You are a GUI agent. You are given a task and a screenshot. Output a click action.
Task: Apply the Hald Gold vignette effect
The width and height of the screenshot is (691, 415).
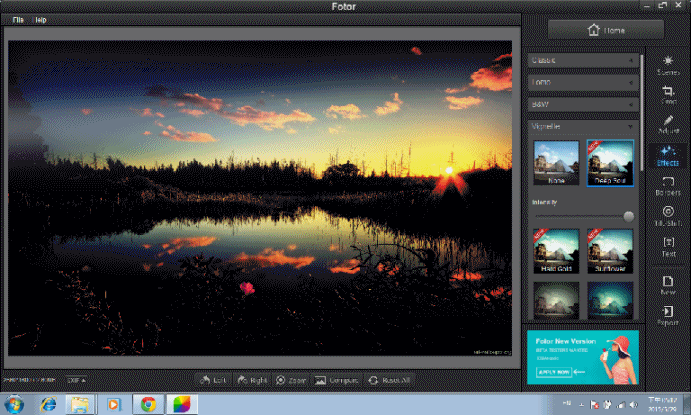[556, 251]
